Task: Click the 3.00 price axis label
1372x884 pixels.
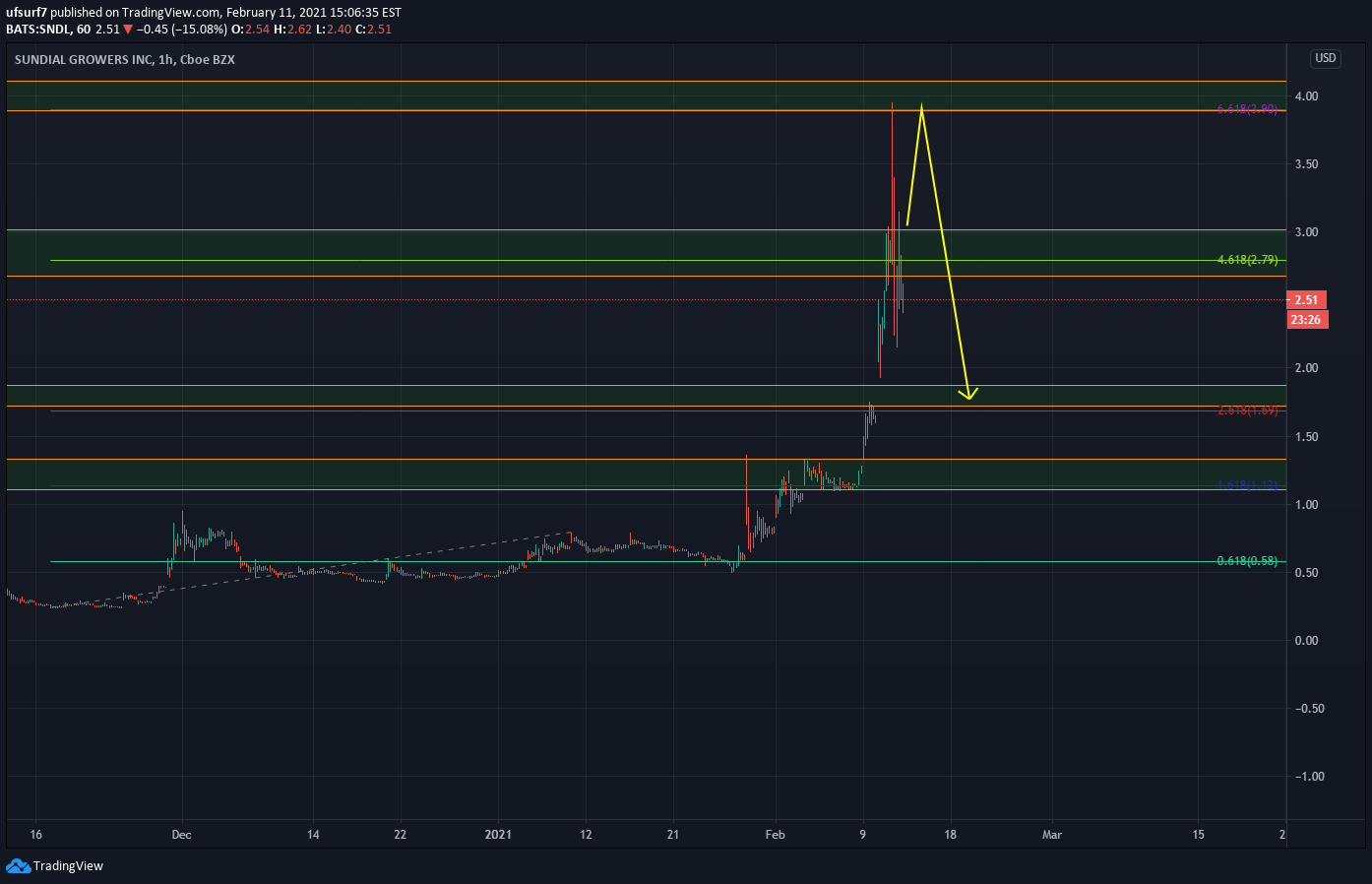Action: tap(1307, 232)
